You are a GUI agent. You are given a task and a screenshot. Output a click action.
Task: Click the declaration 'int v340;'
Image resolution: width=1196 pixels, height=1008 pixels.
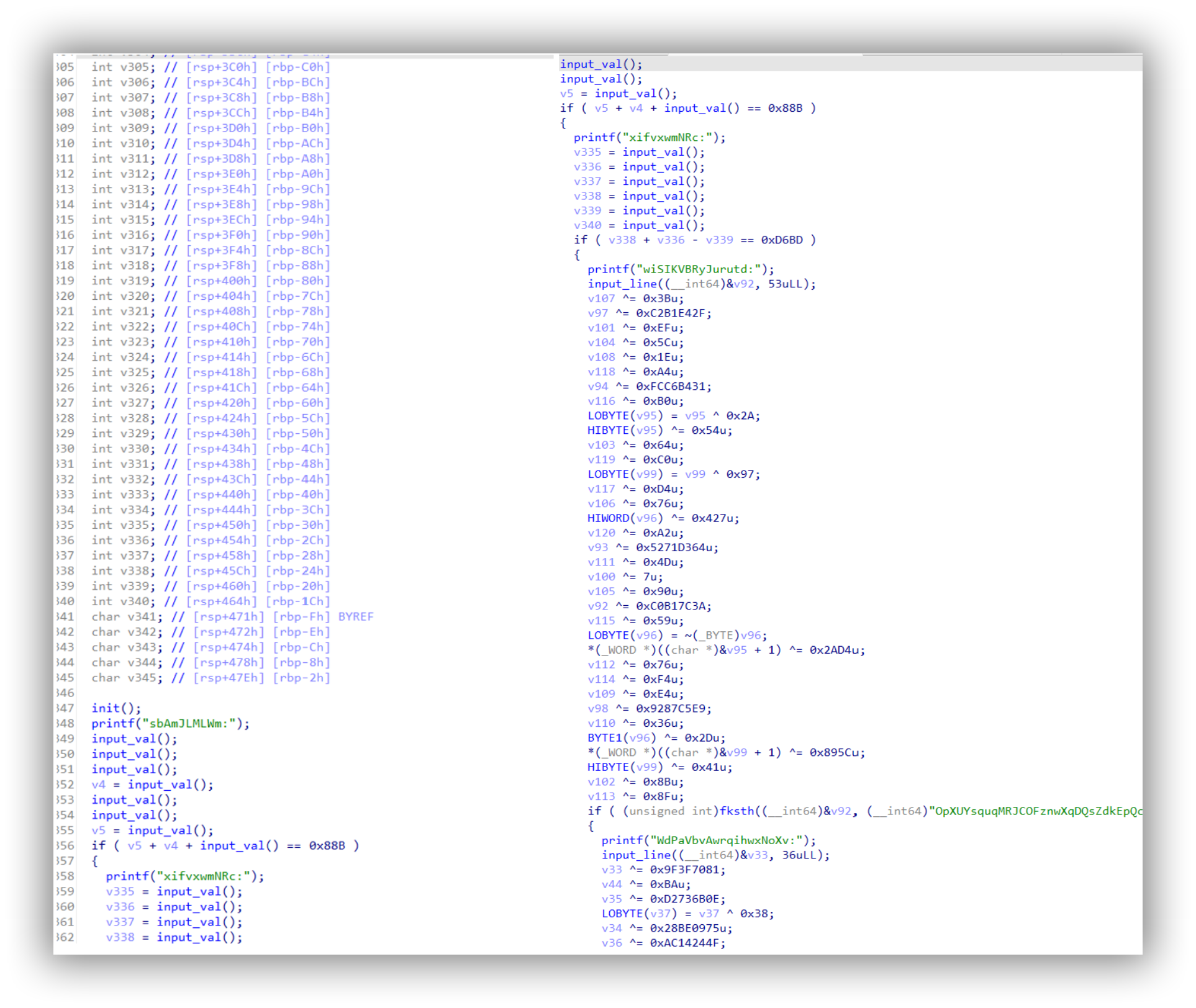tap(124, 601)
